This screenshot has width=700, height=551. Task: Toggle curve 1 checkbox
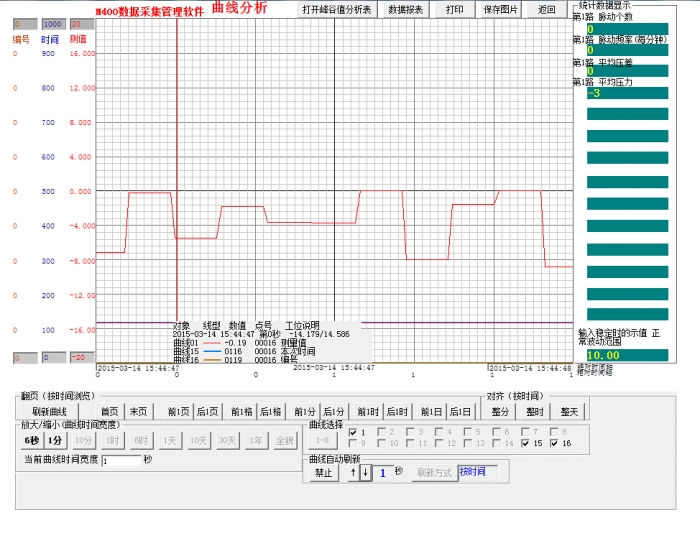pyautogui.click(x=351, y=432)
